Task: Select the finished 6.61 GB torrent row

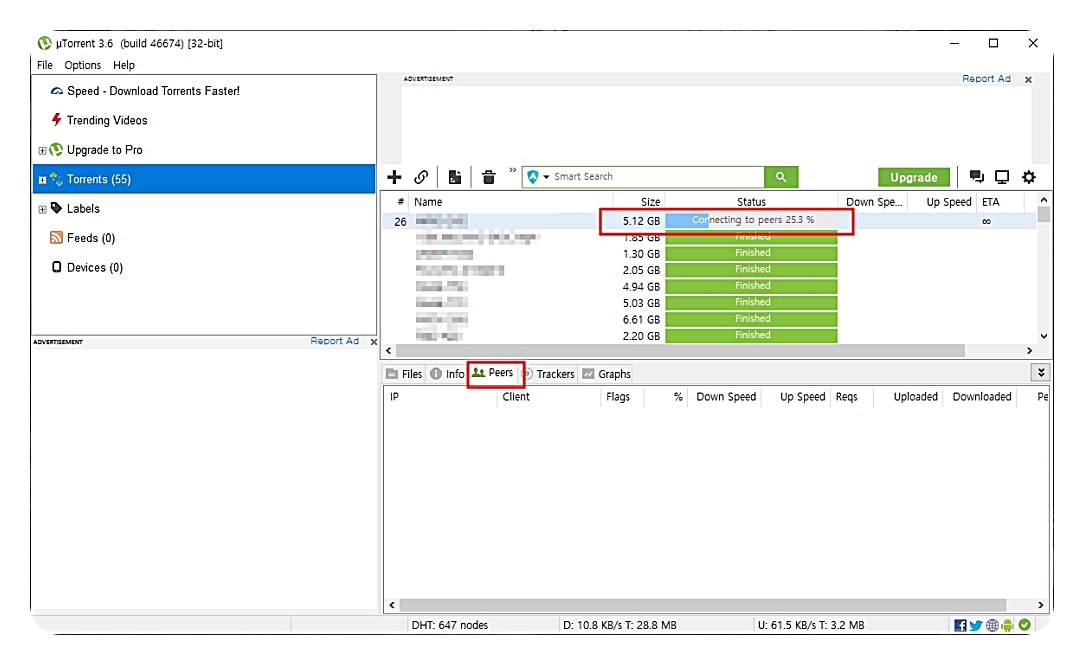Action: click(x=709, y=319)
